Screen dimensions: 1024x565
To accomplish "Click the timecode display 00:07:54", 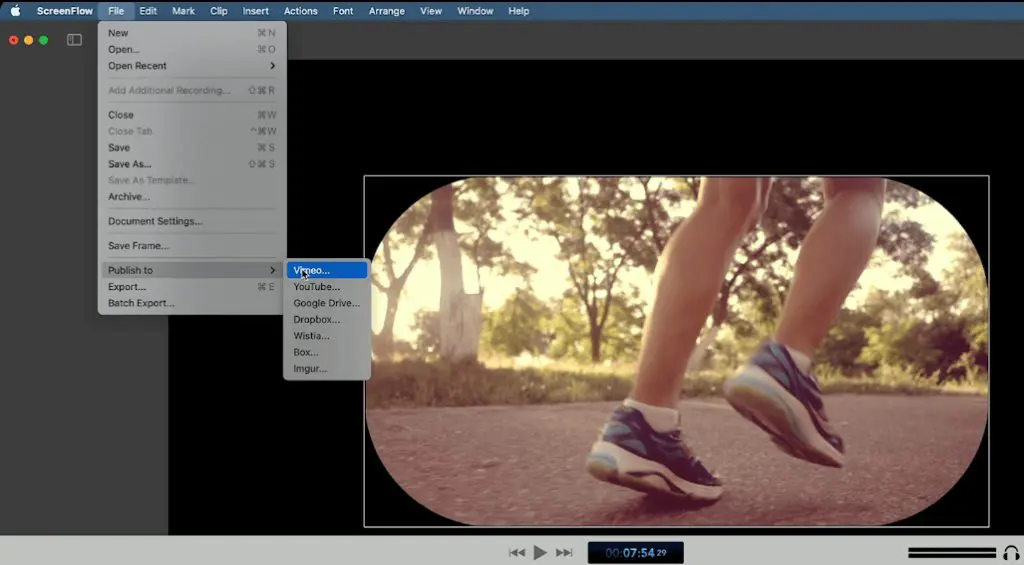I will [635, 553].
